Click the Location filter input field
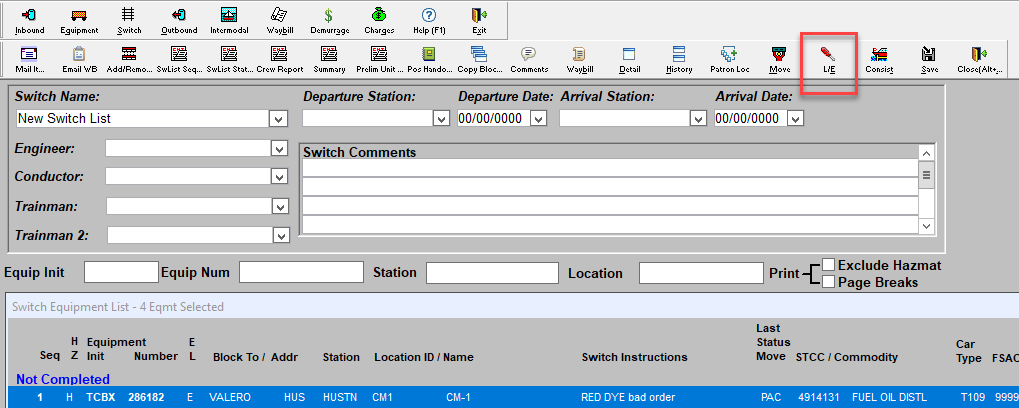1019x408 pixels. (x=701, y=273)
